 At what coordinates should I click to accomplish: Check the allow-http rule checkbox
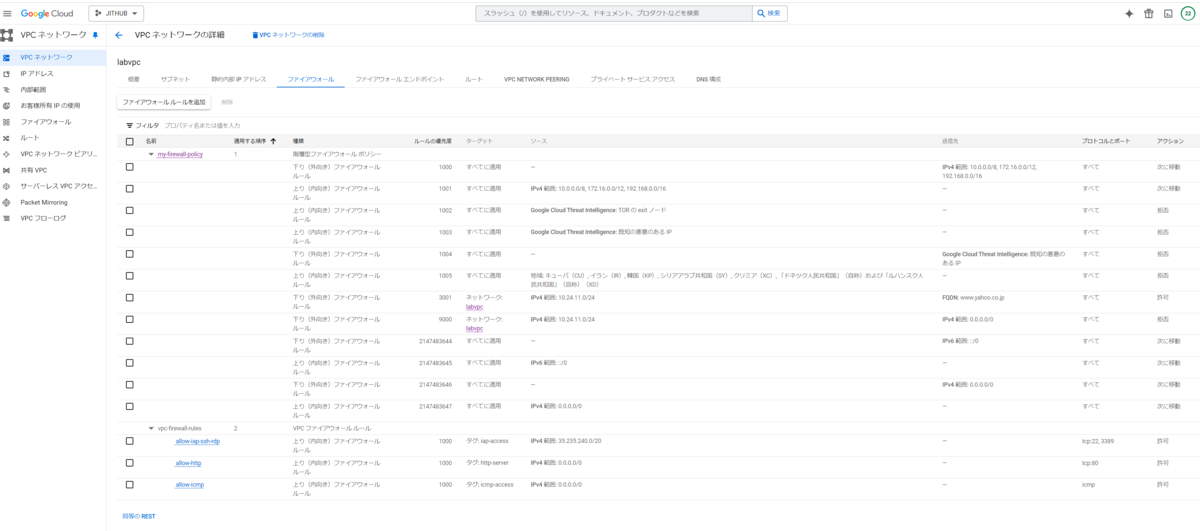[129, 463]
